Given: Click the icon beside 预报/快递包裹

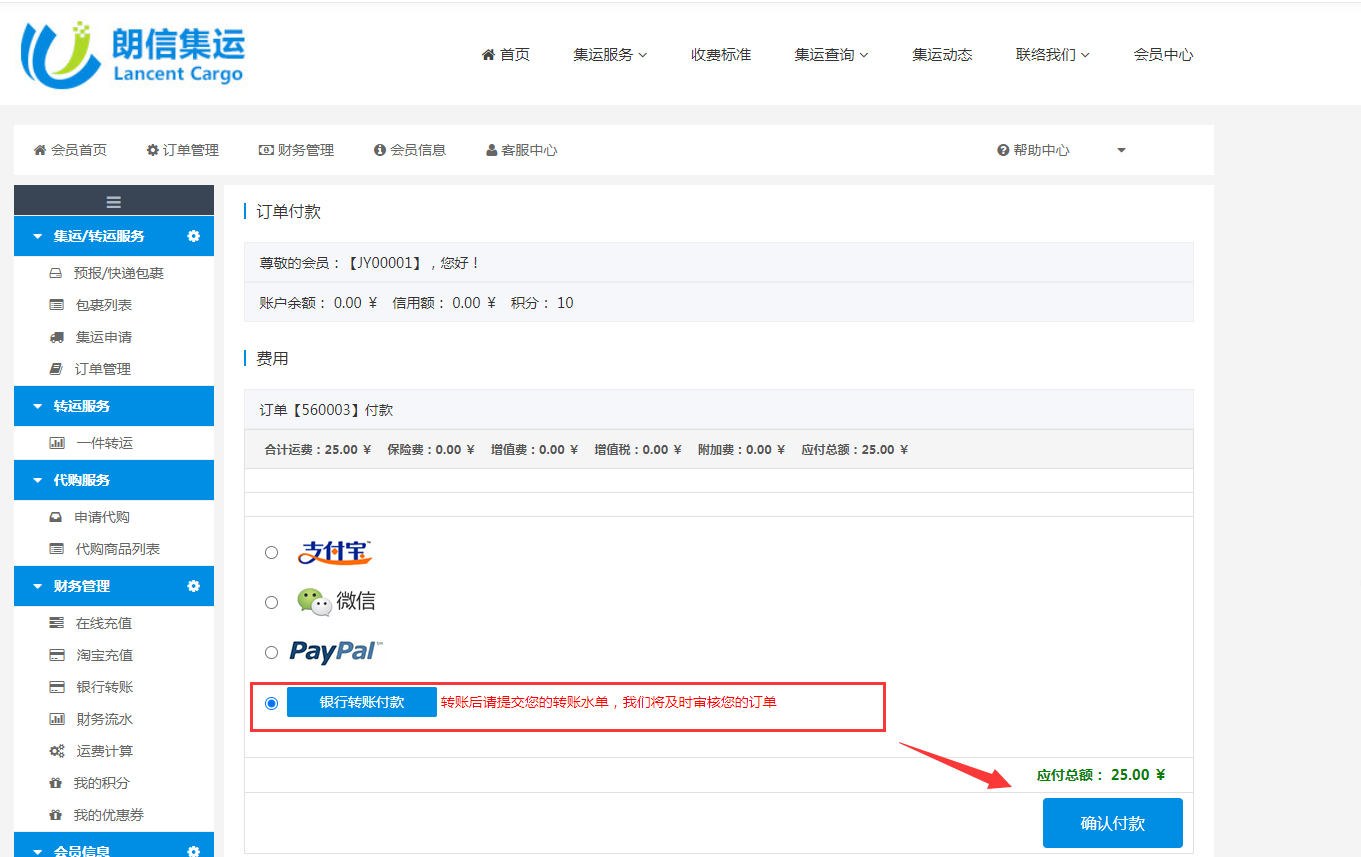Looking at the screenshot, I should click(x=56, y=273).
